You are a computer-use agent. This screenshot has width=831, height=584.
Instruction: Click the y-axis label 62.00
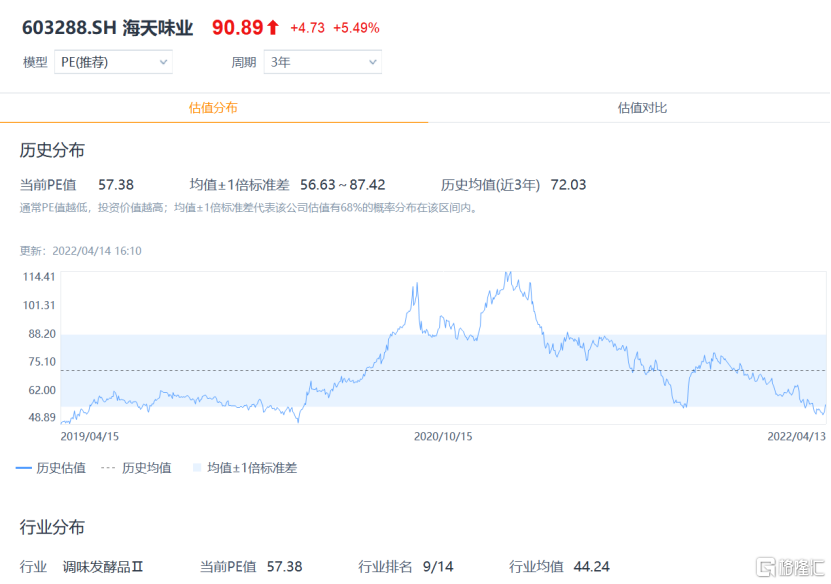(42, 391)
